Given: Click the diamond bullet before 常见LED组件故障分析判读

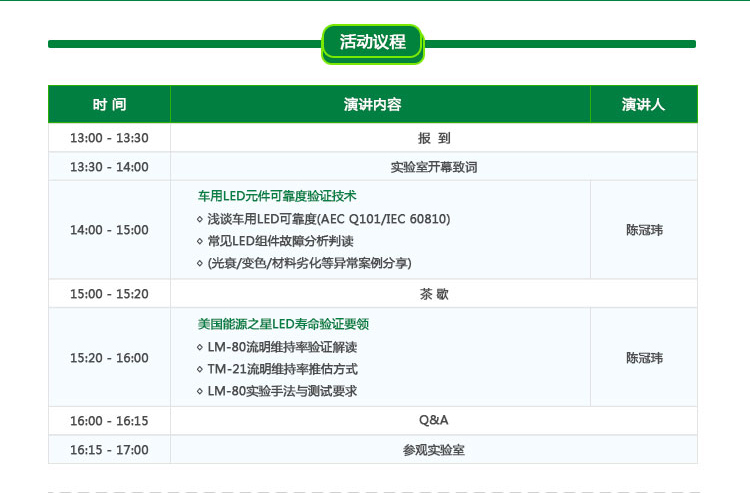Looking at the screenshot, I should (x=200, y=241).
